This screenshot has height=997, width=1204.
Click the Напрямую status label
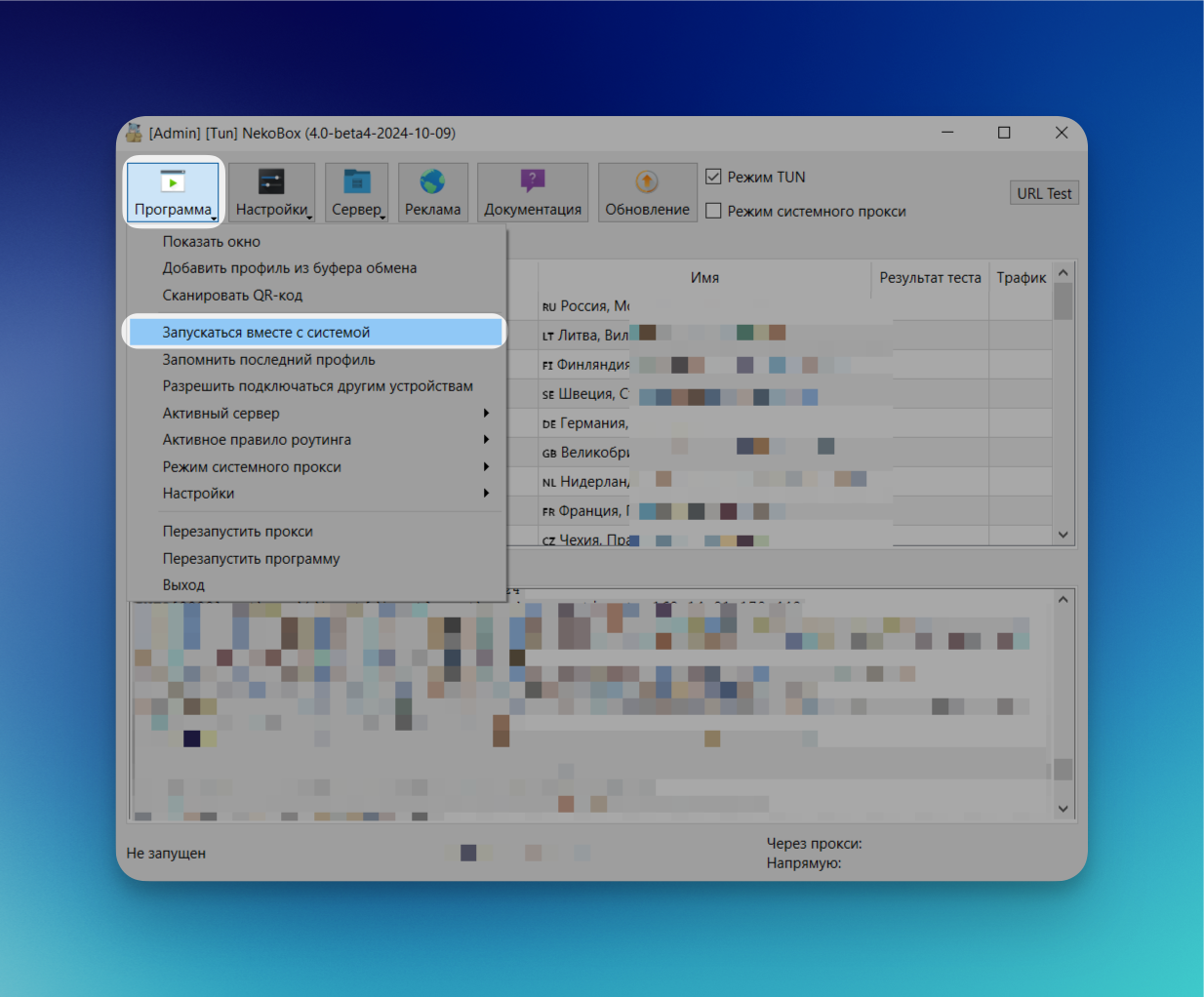pos(804,862)
